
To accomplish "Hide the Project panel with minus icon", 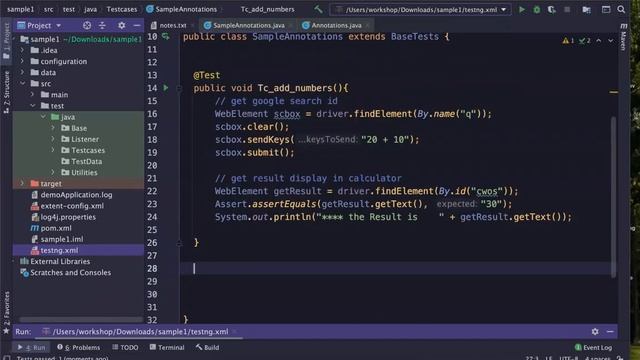I will point(137,25).
